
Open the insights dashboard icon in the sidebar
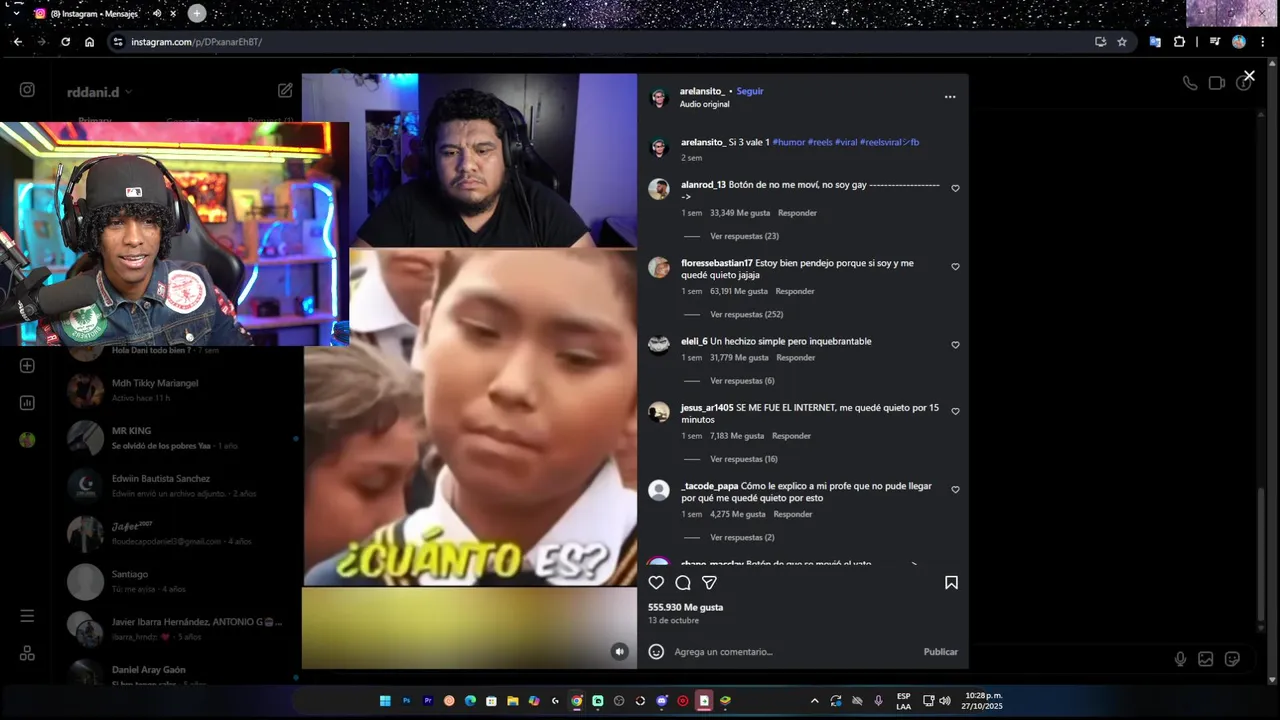(27, 403)
